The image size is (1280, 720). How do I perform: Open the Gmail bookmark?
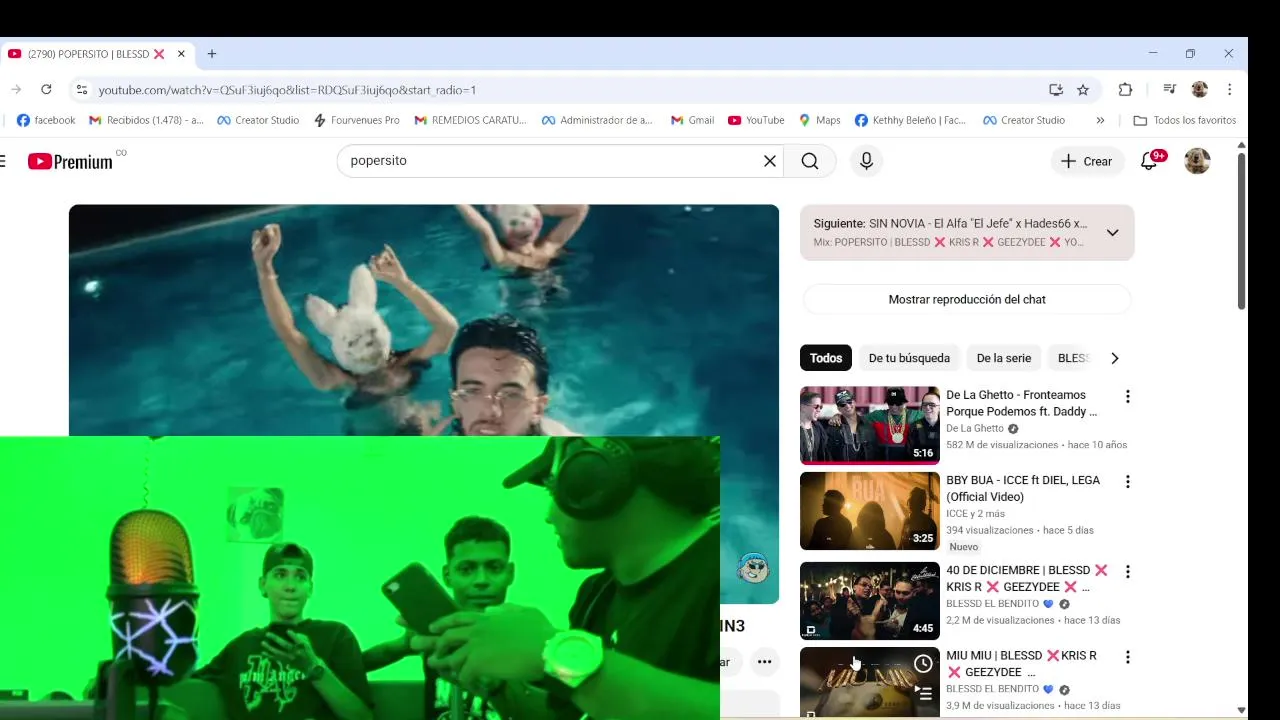pyautogui.click(x=692, y=120)
